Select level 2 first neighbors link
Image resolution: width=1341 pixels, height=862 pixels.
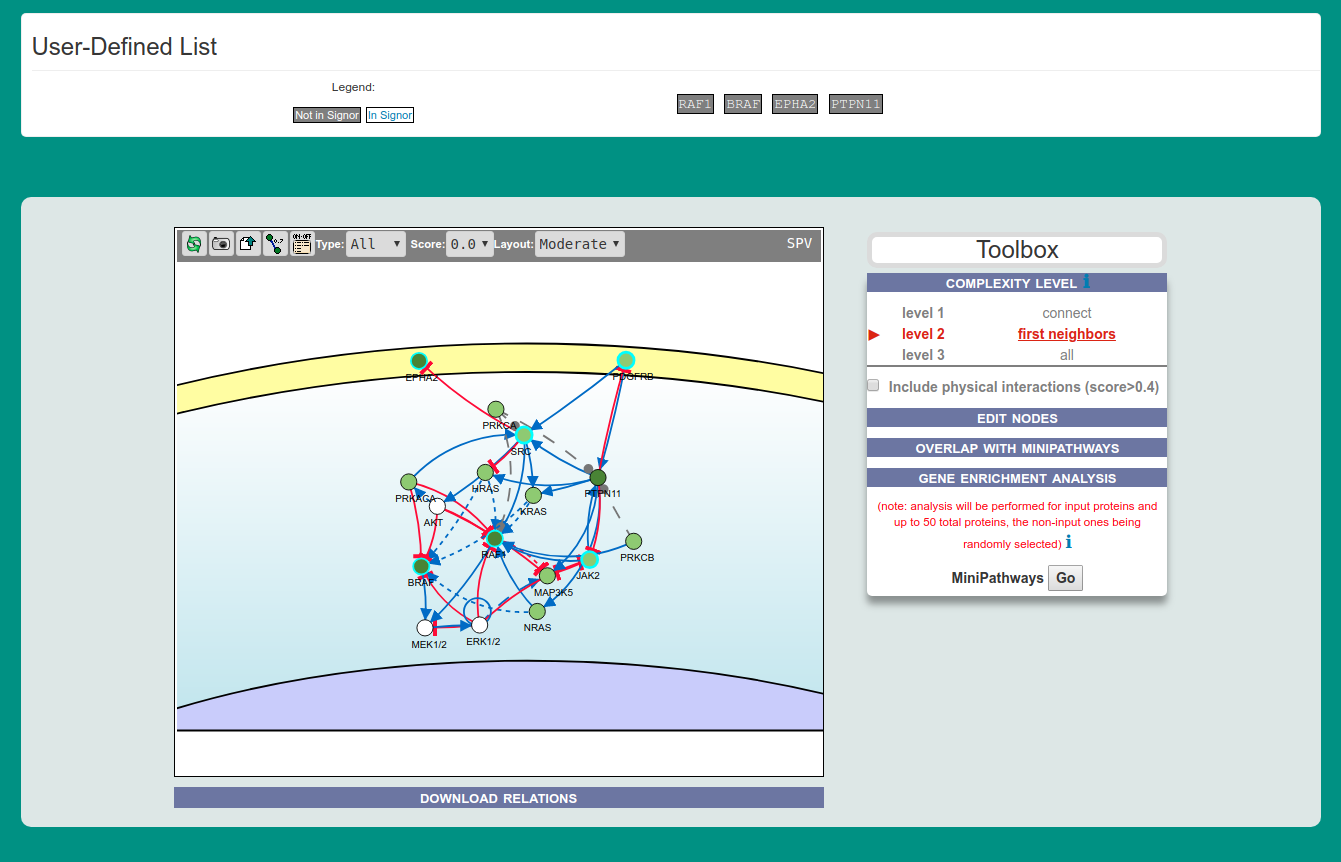[1067, 334]
